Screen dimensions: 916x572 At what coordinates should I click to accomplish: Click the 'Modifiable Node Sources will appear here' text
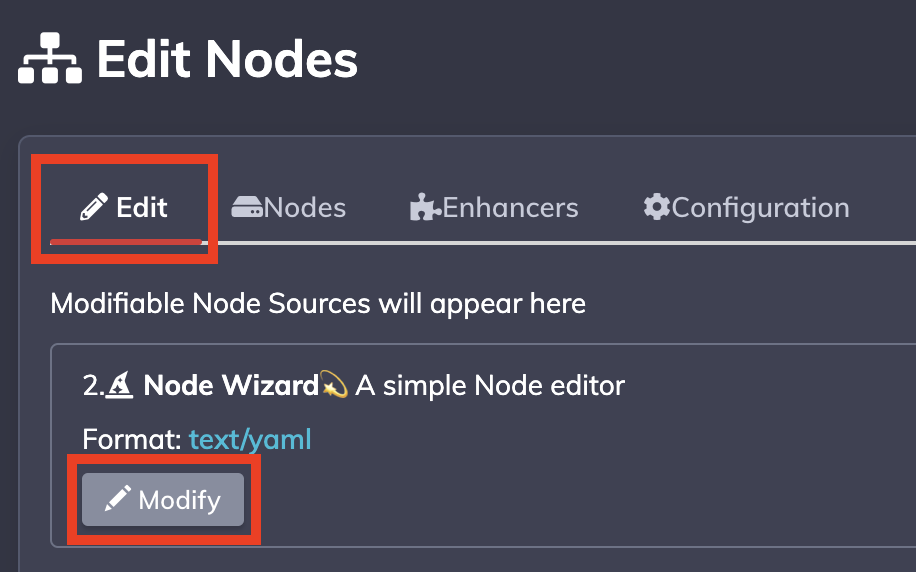click(x=318, y=303)
